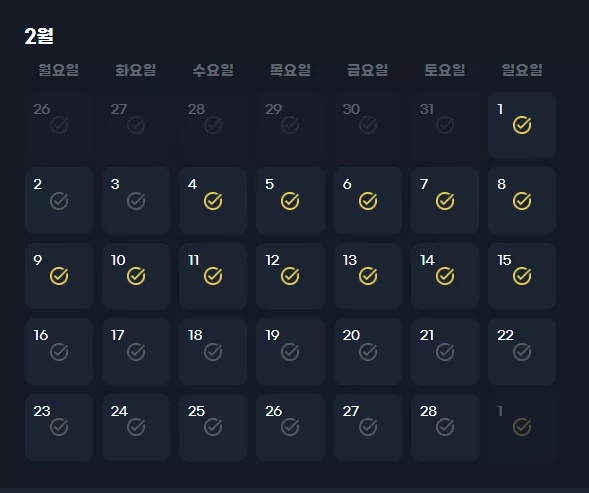Select the dimmed January 26 cell
Viewport: 589px width, 493px height.
coord(59,125)
